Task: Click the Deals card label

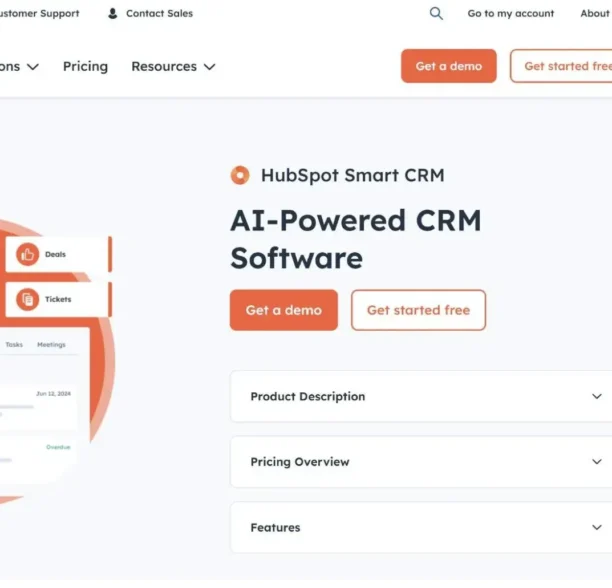Action: (55, 254)
